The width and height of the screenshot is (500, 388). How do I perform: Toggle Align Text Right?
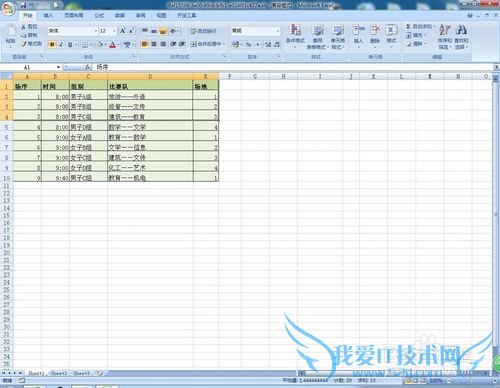(163, 44)
